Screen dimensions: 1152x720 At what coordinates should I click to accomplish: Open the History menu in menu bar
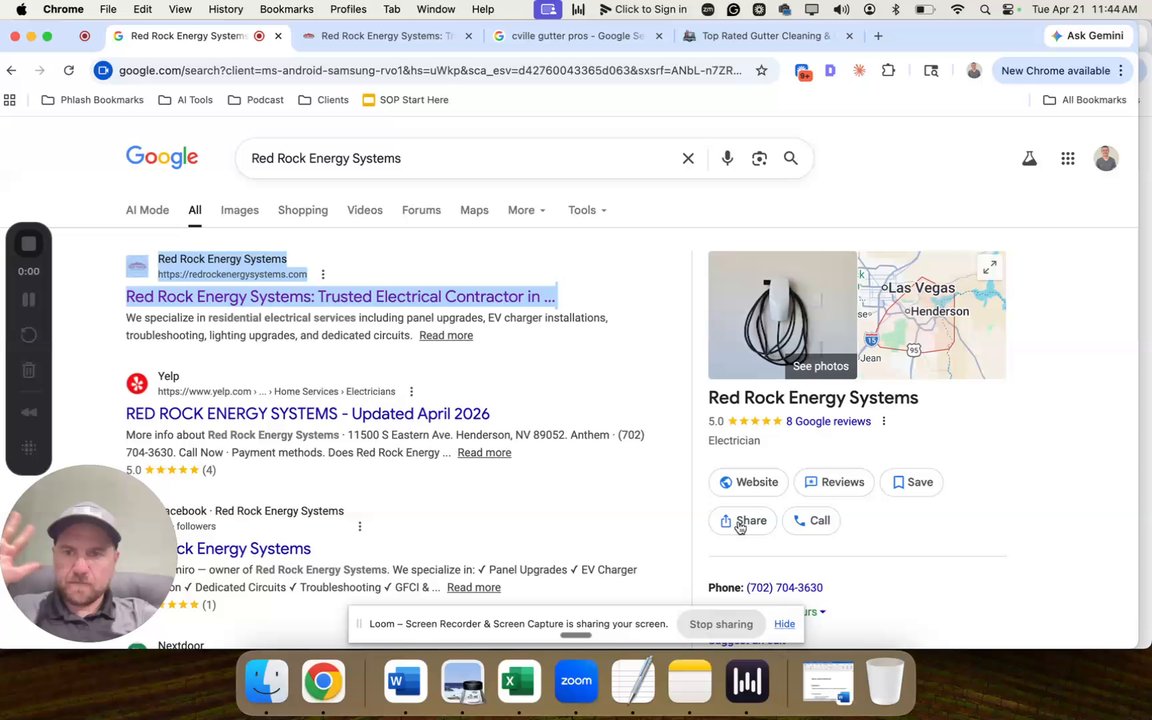[226, 9]
